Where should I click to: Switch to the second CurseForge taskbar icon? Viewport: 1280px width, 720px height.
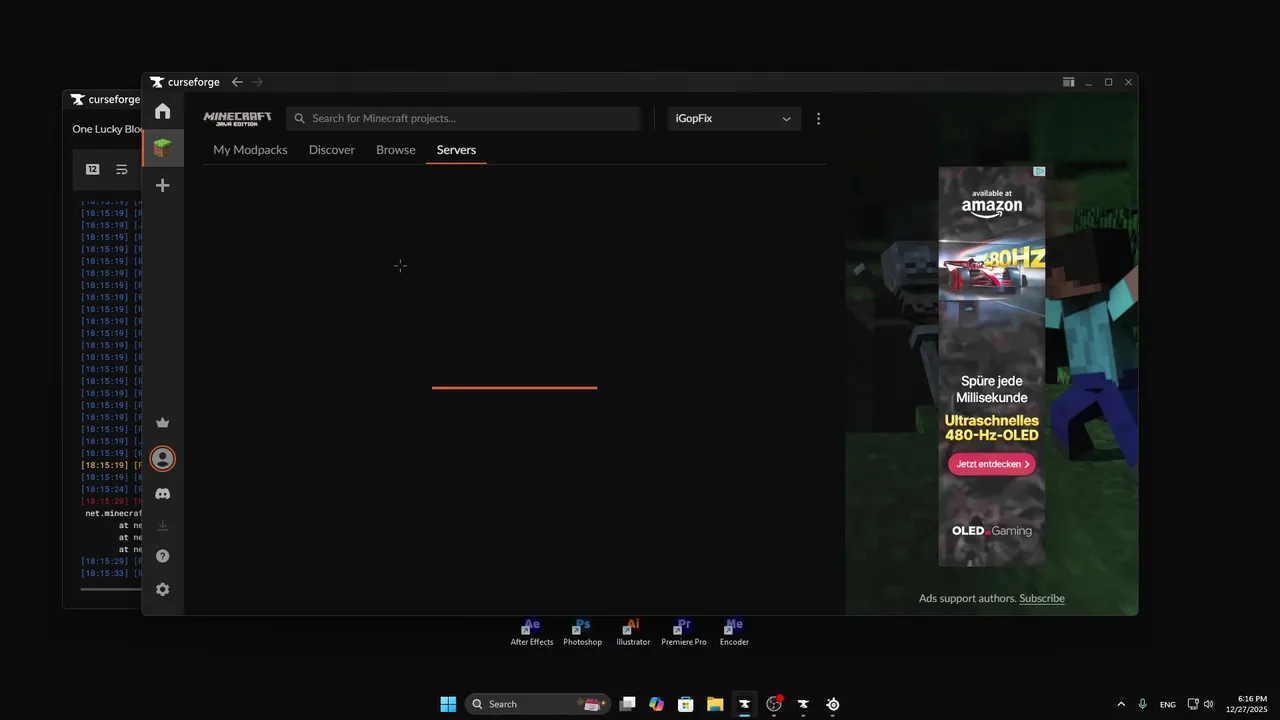tap(803, 704)
